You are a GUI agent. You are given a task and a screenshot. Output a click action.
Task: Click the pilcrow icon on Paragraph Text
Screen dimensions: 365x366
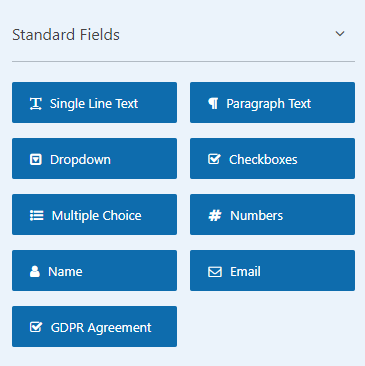pos(213,104)
